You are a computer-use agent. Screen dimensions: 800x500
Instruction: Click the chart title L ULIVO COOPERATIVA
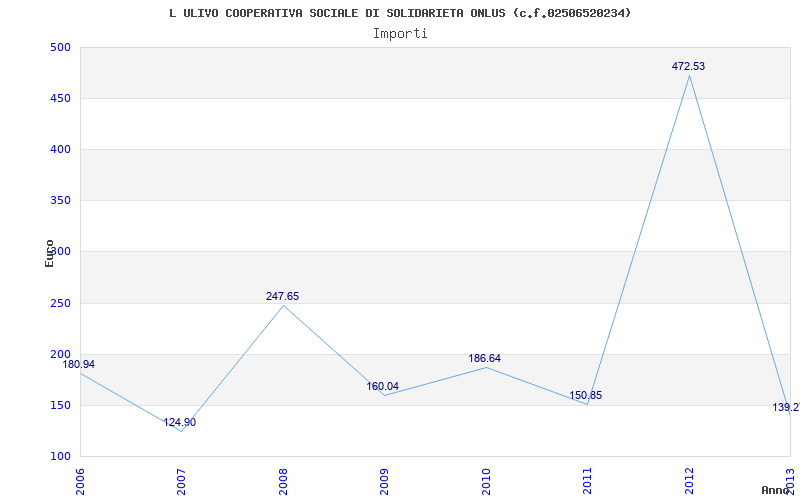[x=400, y=13]
